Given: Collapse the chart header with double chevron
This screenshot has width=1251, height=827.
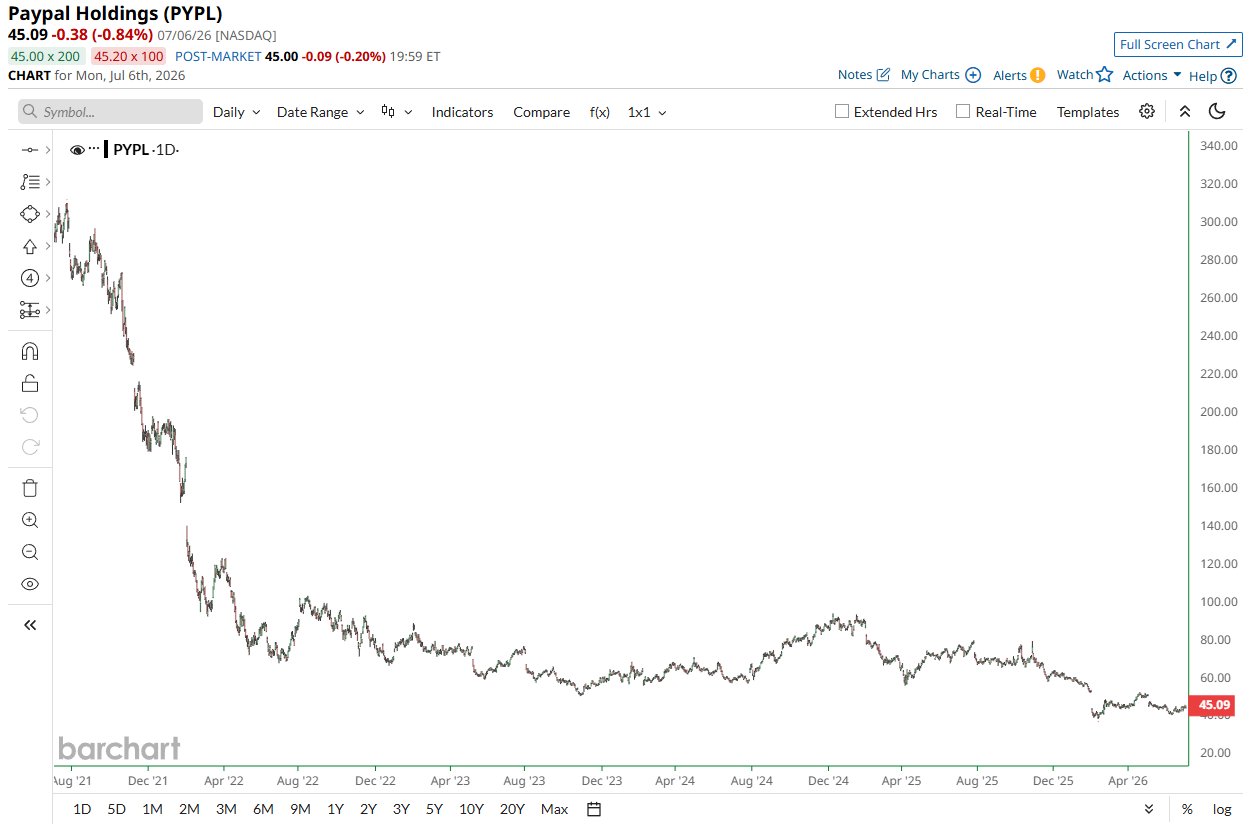Looking at the screenshot, I should pos(1185,112).
